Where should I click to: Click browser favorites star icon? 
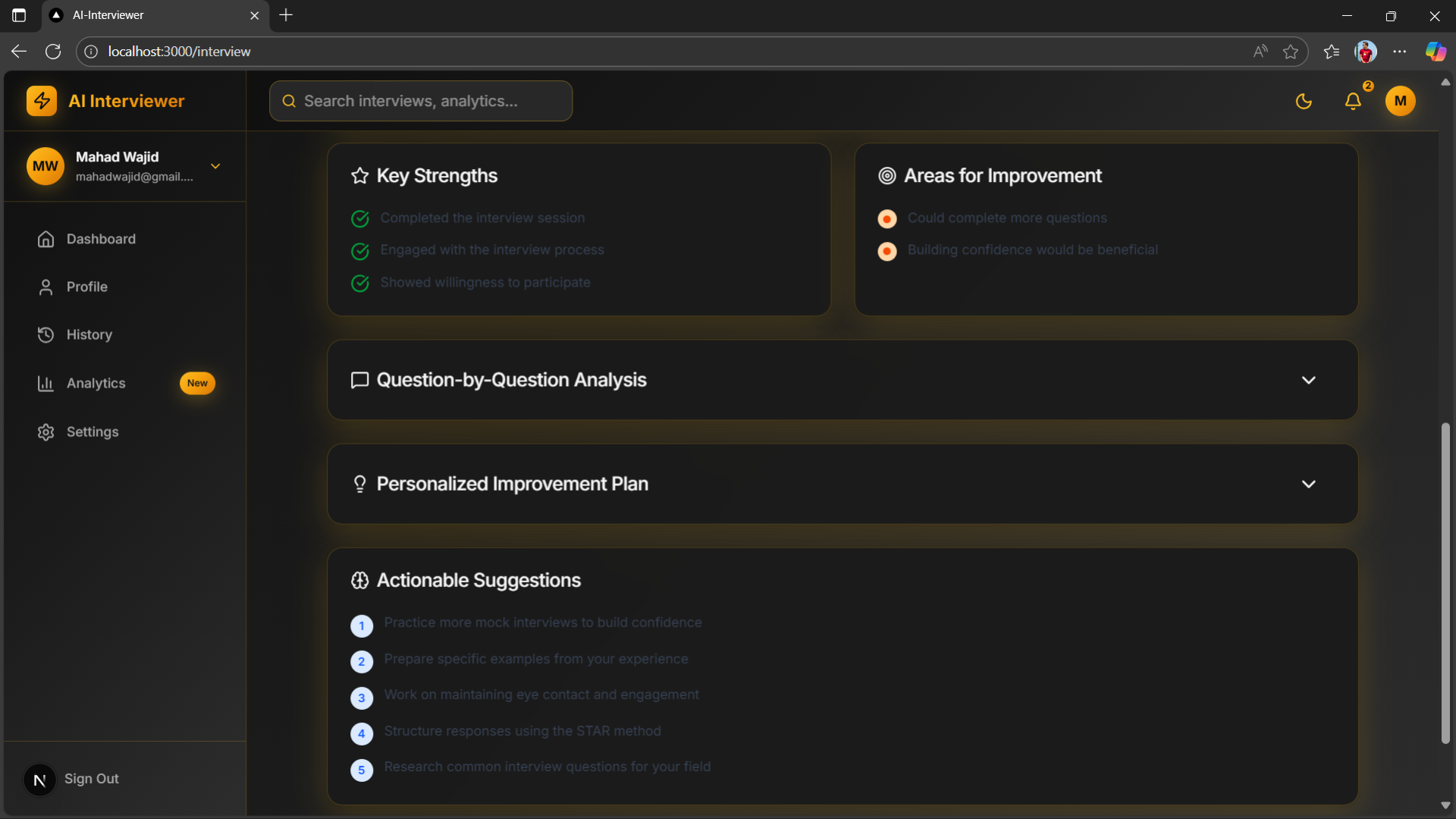coord(1290,52)
